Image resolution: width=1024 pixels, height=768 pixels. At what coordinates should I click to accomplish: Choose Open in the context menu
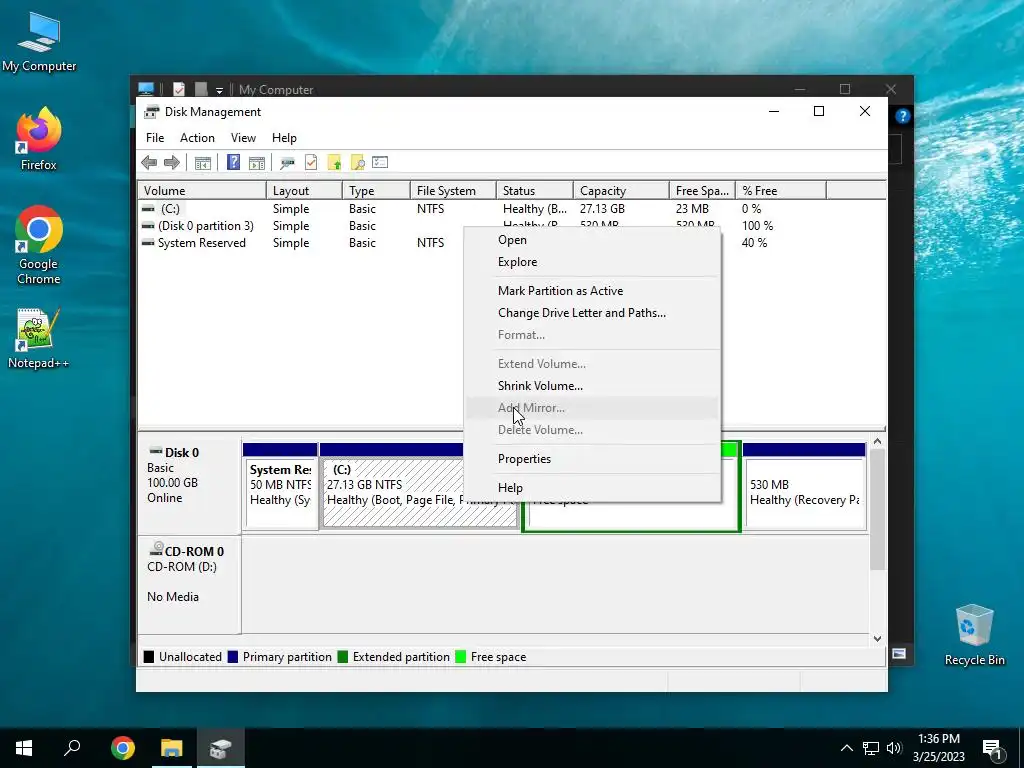[x=592, y=240]
